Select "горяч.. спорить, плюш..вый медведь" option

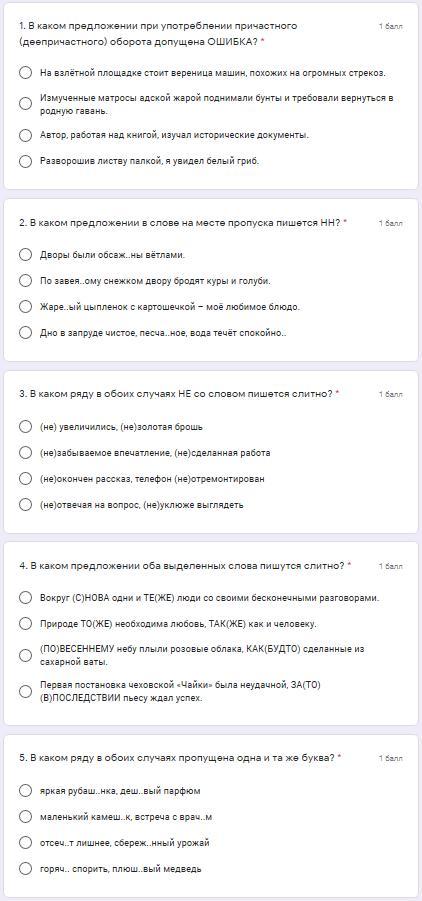[x=25, y=868]
